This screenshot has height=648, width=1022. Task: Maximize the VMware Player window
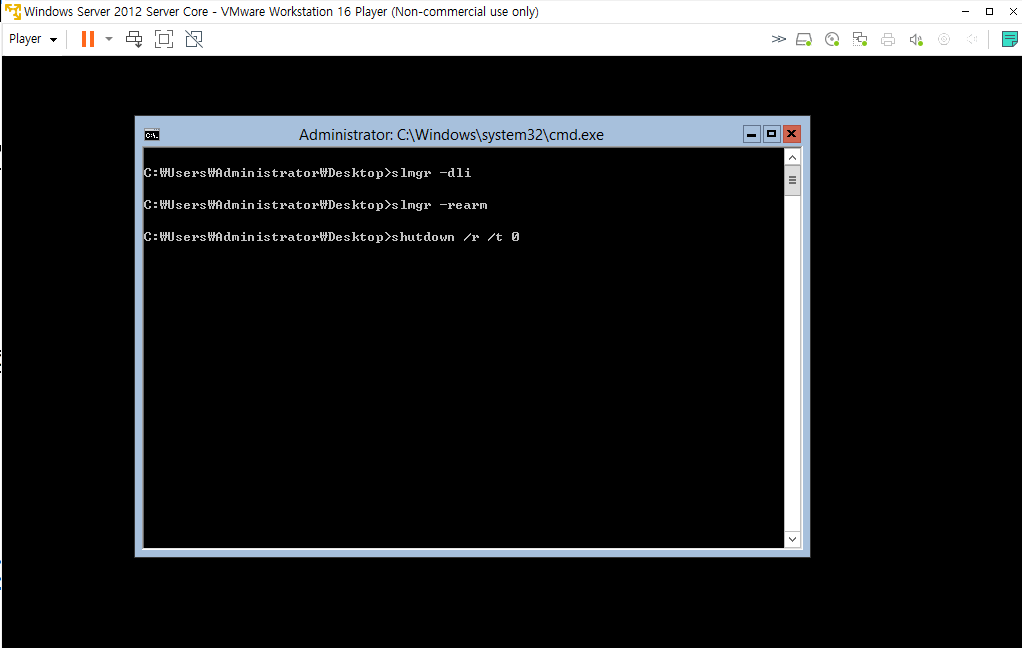pyautogui.click(x=989, y=12)
